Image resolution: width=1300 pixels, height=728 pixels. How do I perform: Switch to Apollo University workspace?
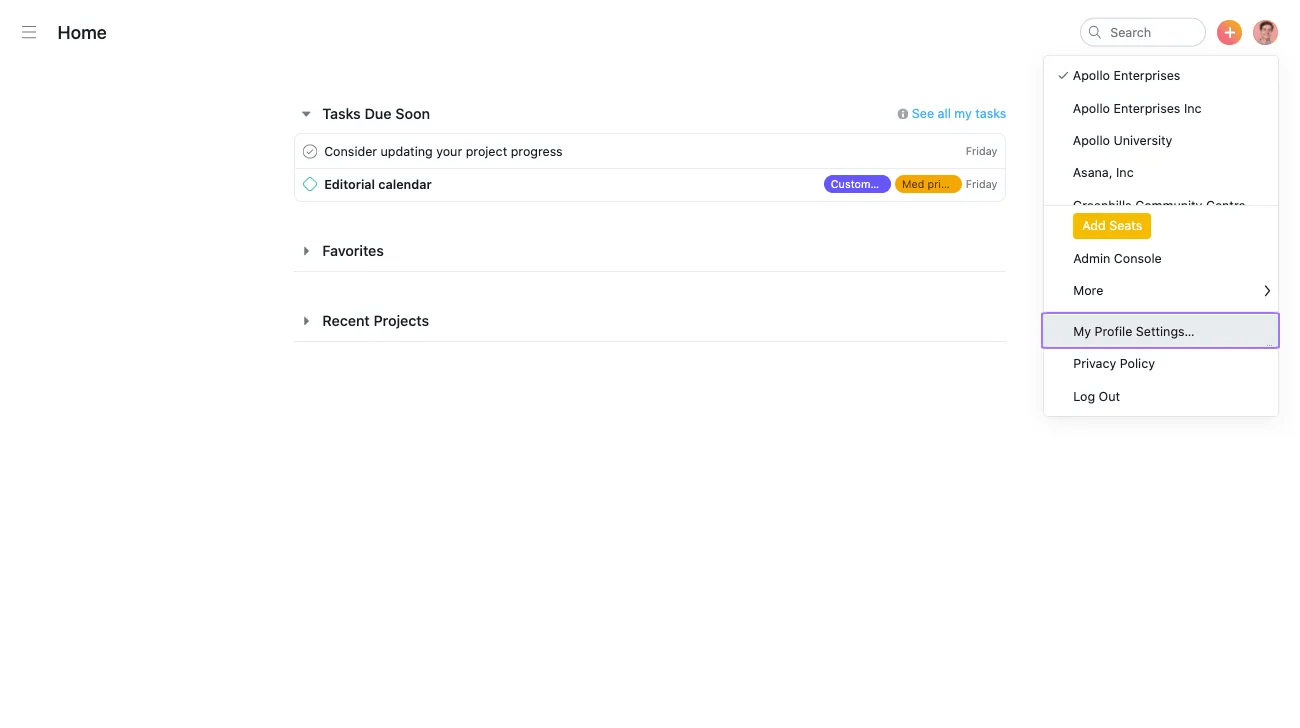[x=1122, y=141]
